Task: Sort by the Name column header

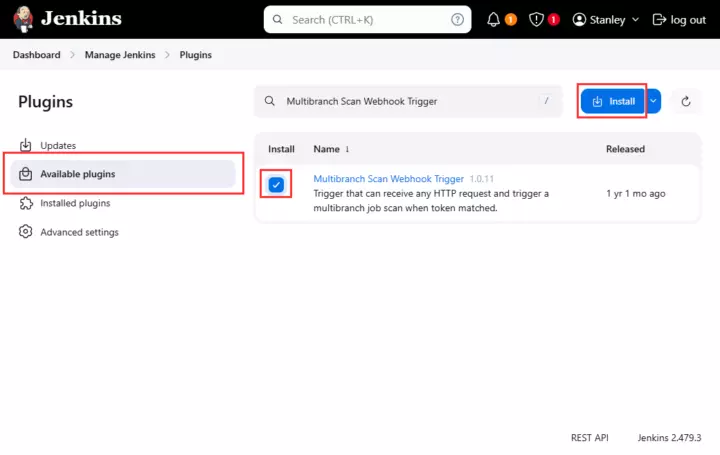Action: [x=331, y=149]
